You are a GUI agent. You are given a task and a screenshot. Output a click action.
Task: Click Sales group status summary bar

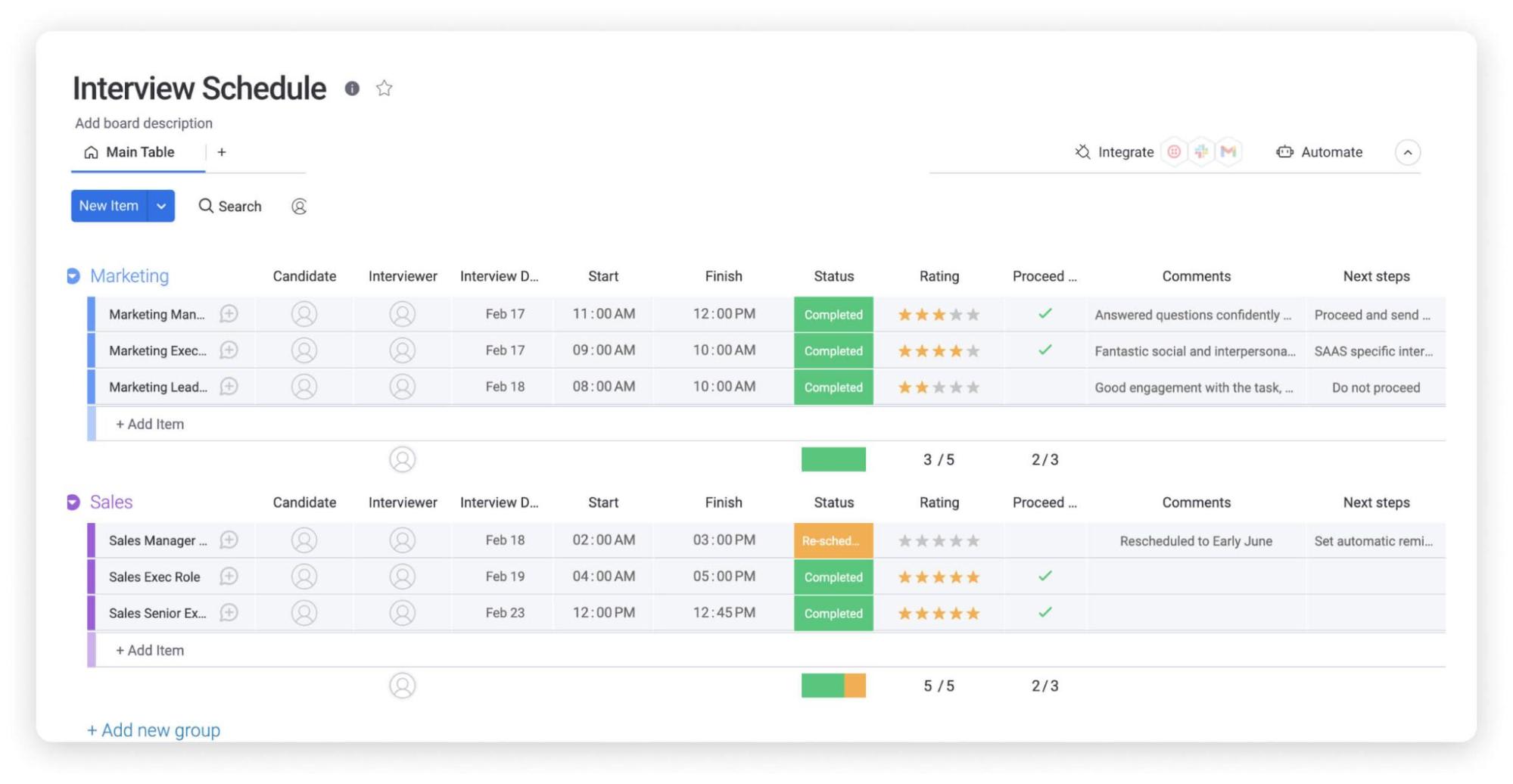point(833,686)
